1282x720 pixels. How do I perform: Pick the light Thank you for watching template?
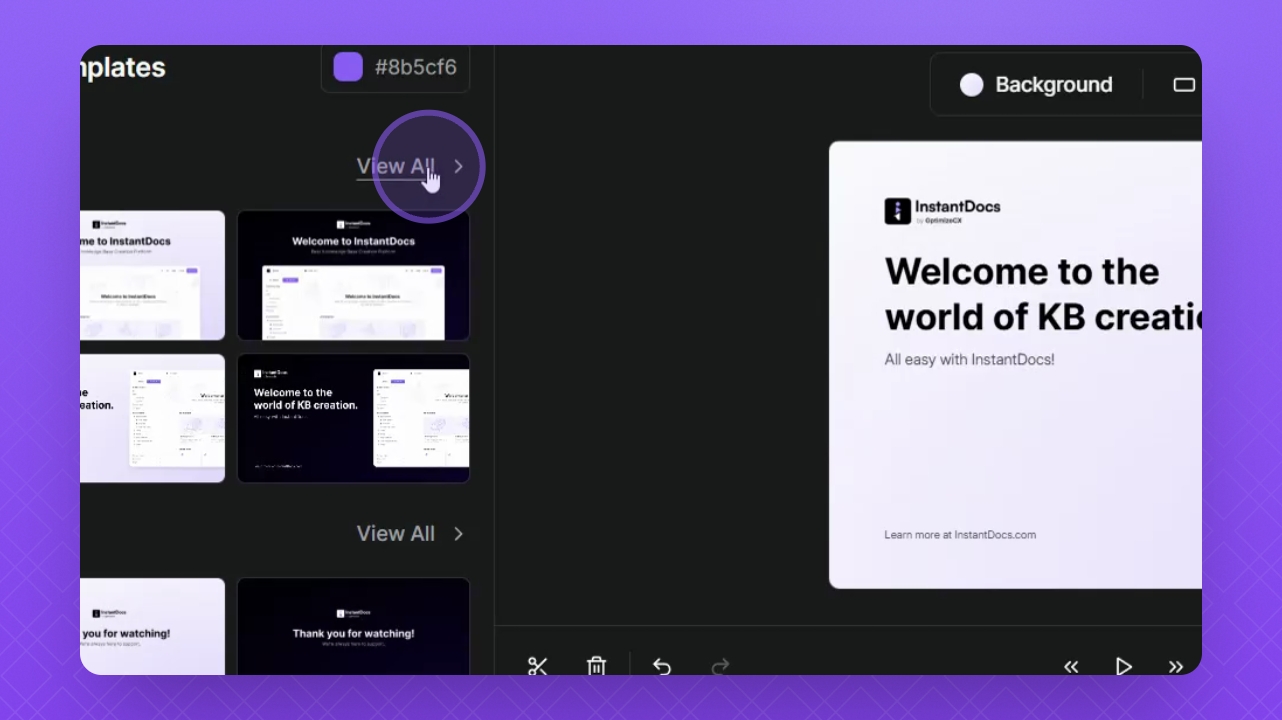click(152, 626)
